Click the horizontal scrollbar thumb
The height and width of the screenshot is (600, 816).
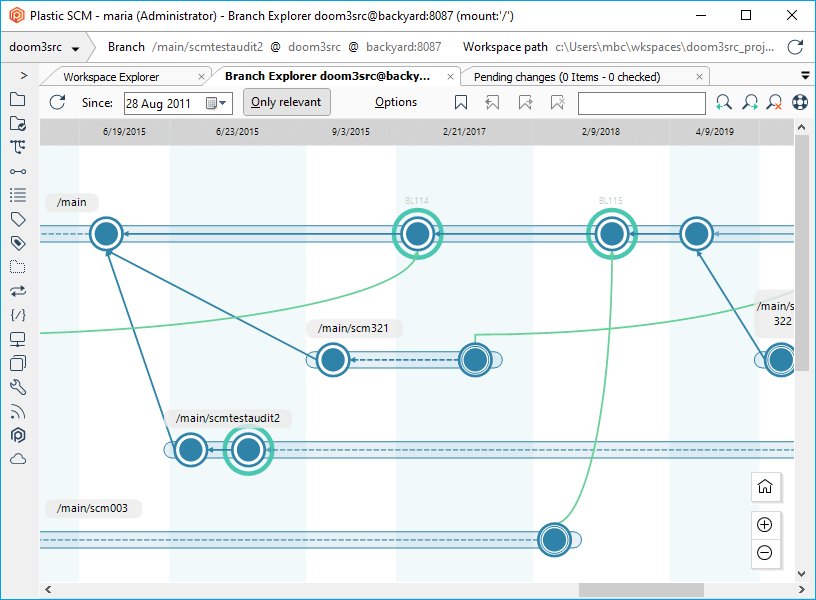(x=640, y=590)
